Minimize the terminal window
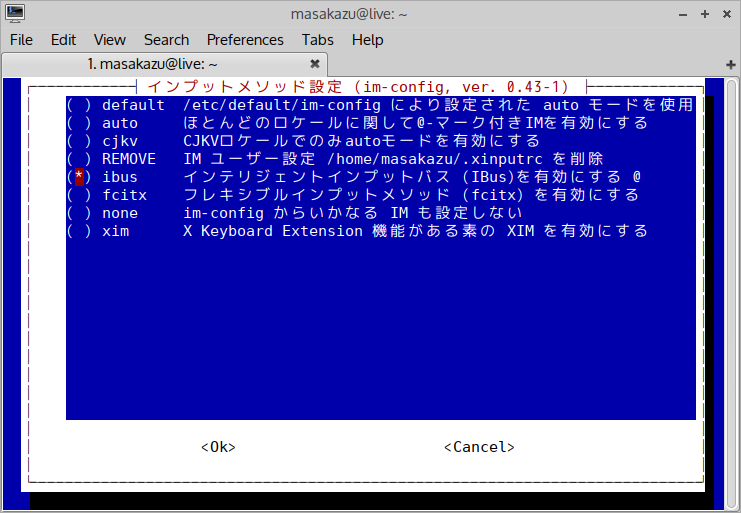 click(683, 15)
